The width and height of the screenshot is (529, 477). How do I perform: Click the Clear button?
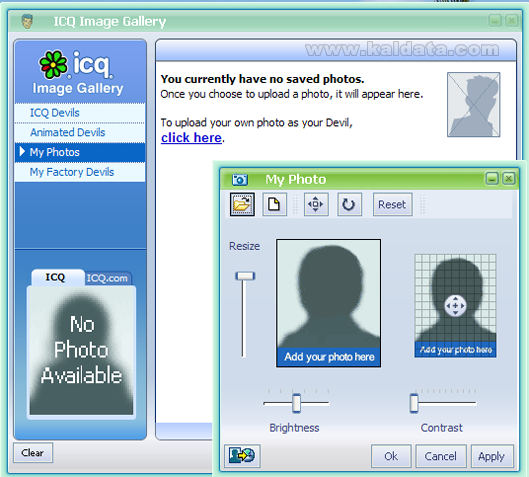(x=33, y=452)
